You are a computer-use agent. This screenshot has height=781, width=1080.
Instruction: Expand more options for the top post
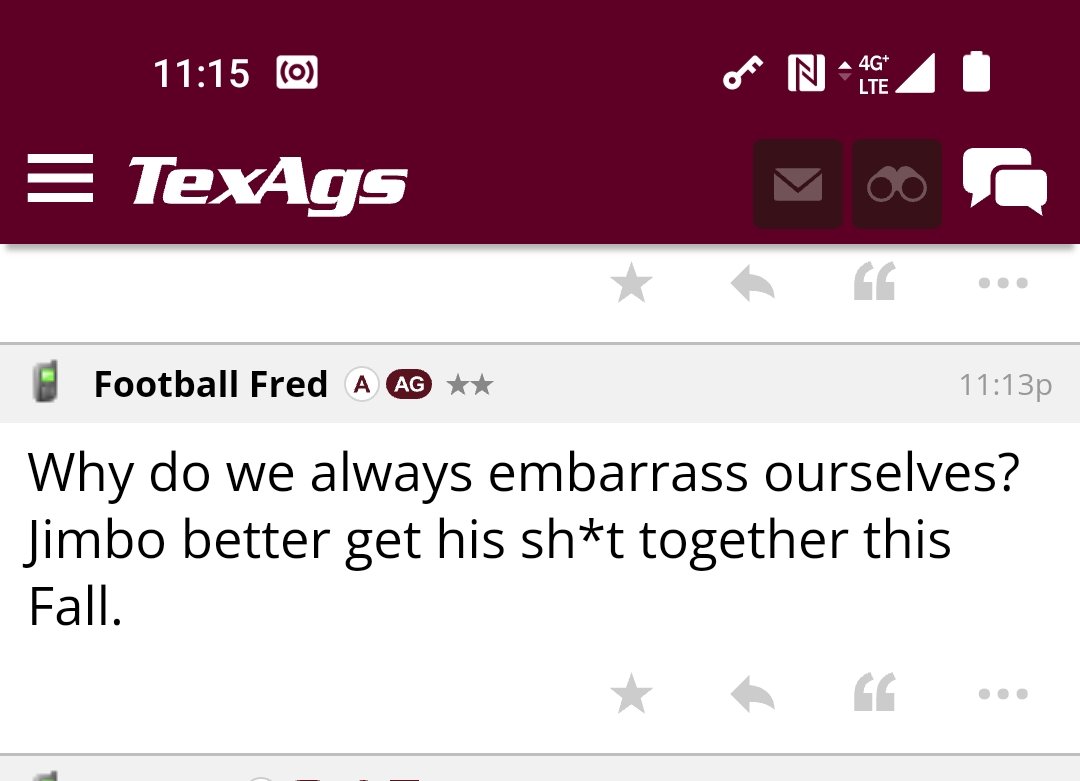click(1003, 282)
